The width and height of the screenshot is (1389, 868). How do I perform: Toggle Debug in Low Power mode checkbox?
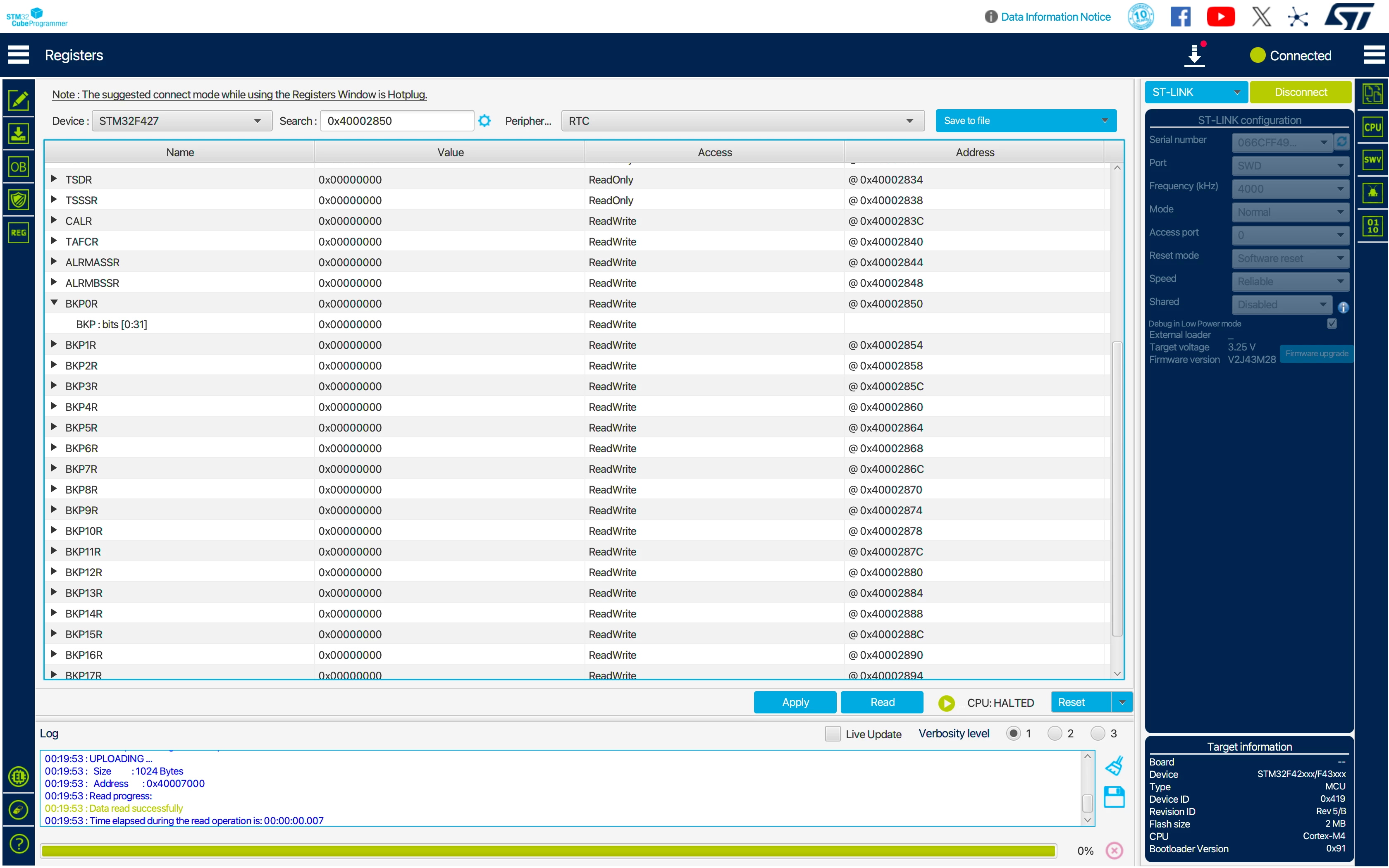(1332, 324)
